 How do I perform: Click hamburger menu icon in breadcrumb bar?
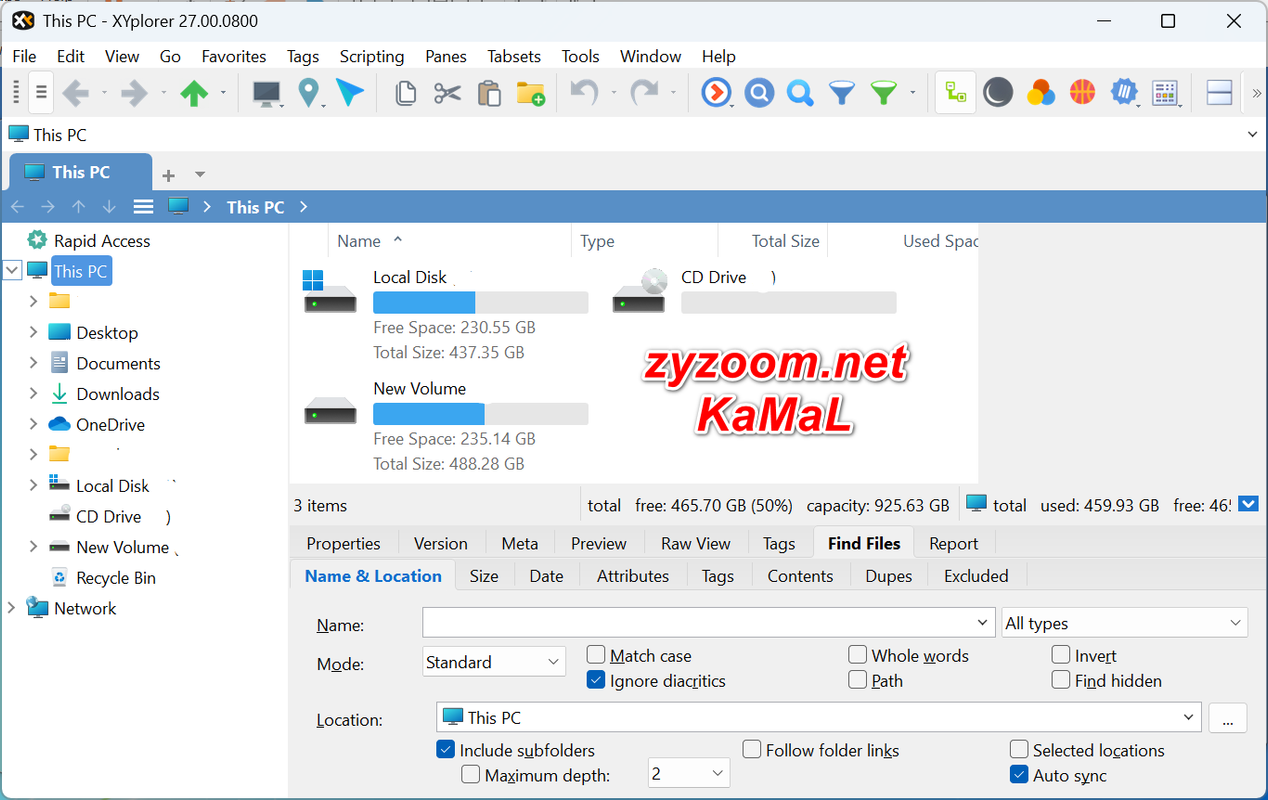pos(144,207)
